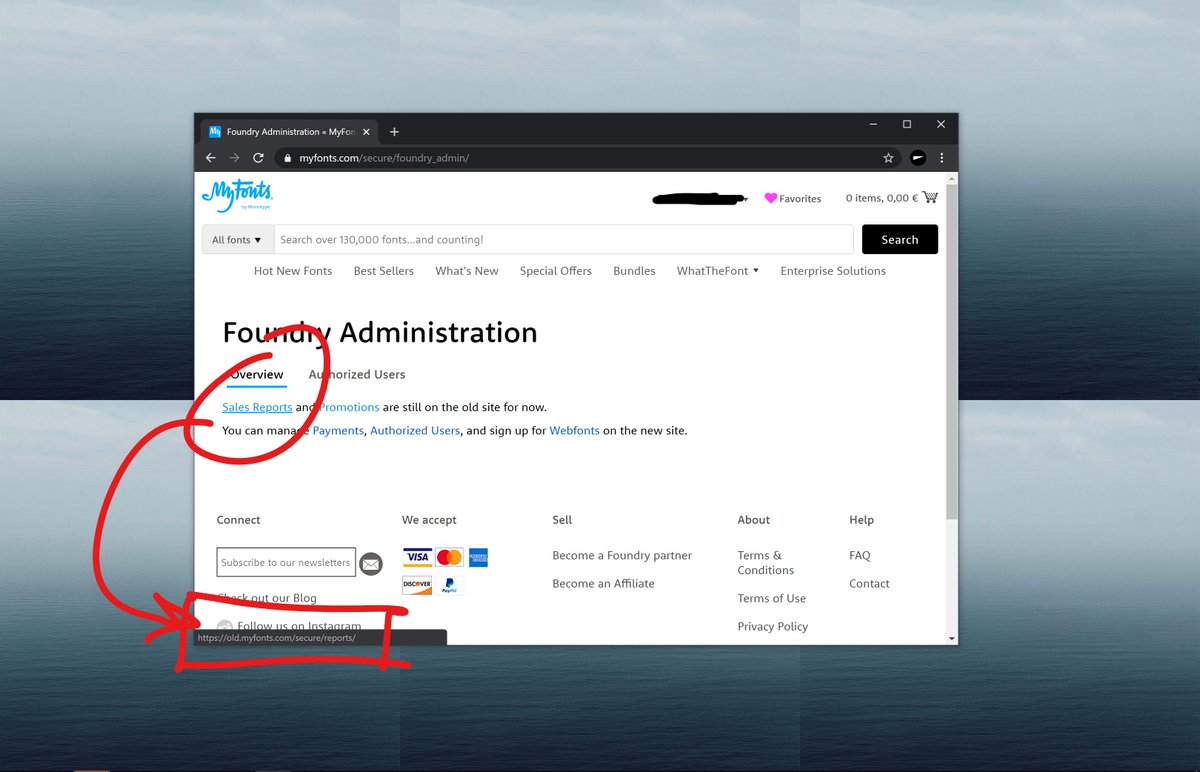This screenshot has height=772, width=1200.
Task: Click the MyFonts logo
Action: click(236, 195)
